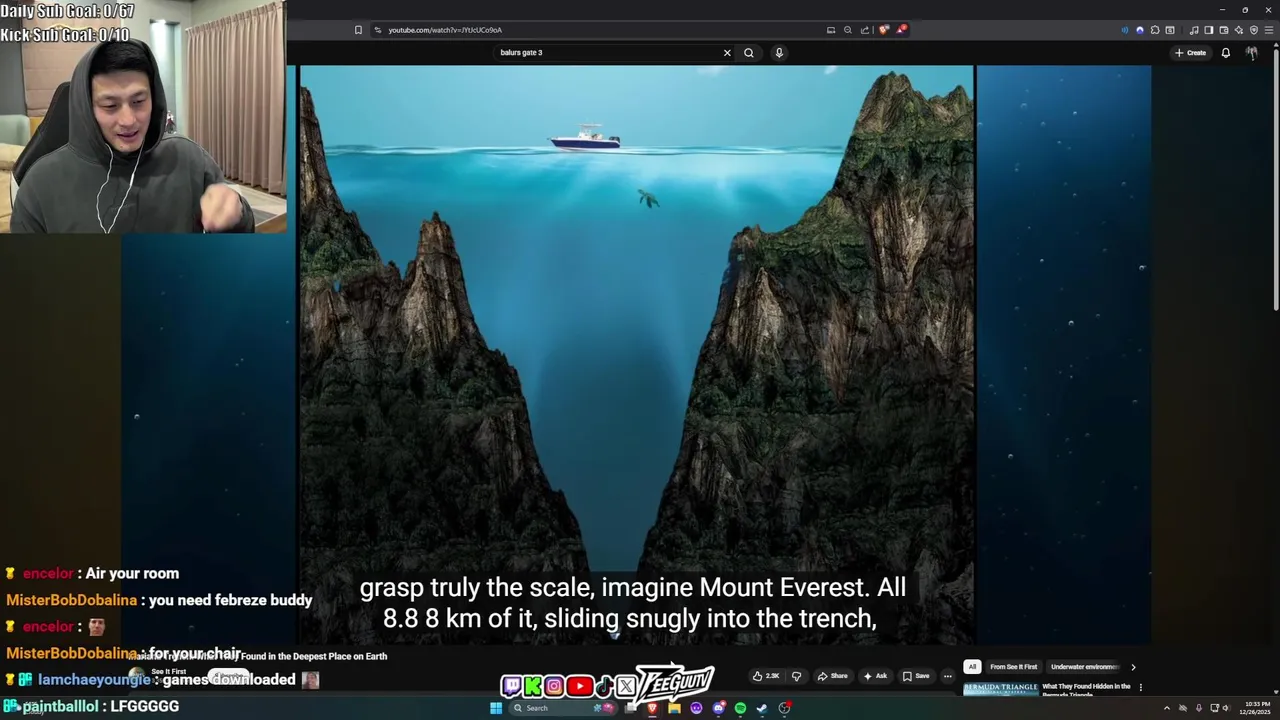
Task: Open the Windows Start menu
Action: tap(496, 708)
